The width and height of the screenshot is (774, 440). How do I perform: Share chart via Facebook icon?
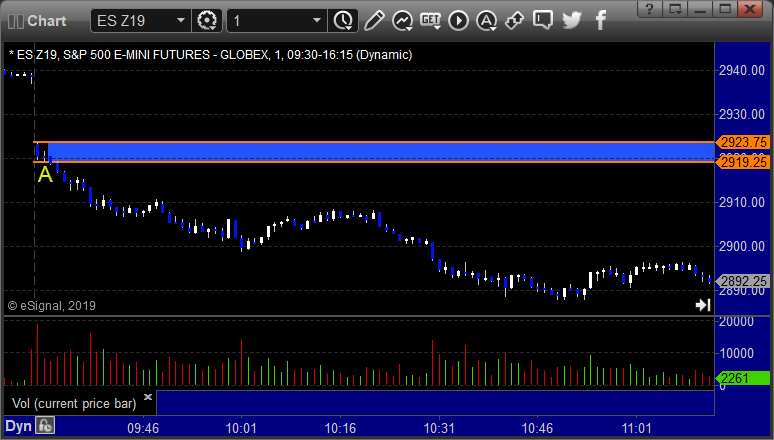coord(601,20)
